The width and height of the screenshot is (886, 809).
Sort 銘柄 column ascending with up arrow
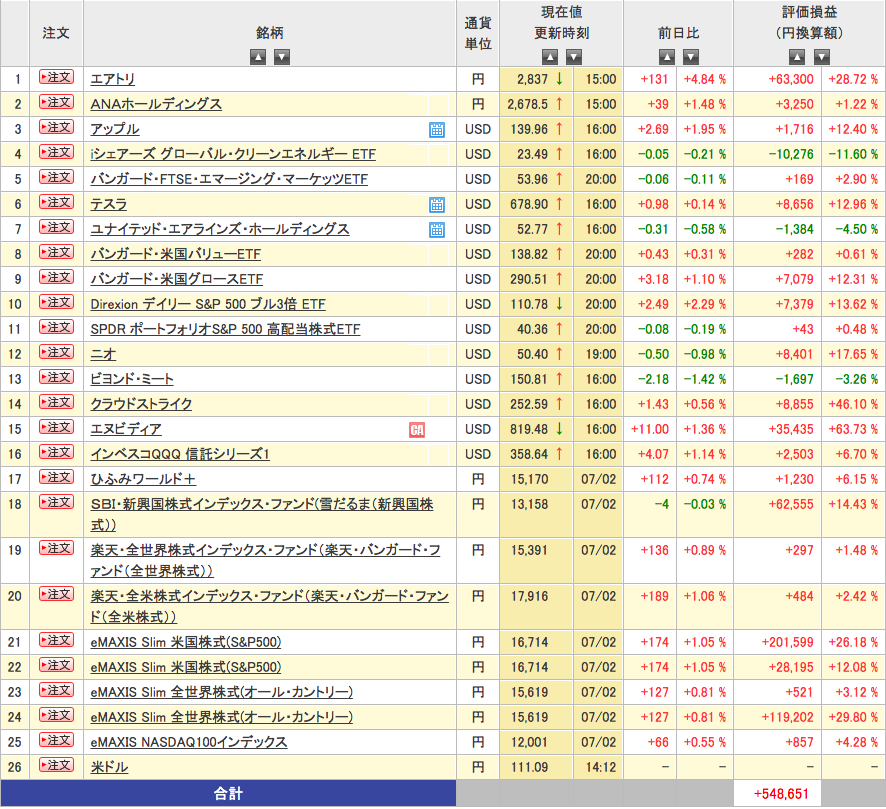(258, 57)
